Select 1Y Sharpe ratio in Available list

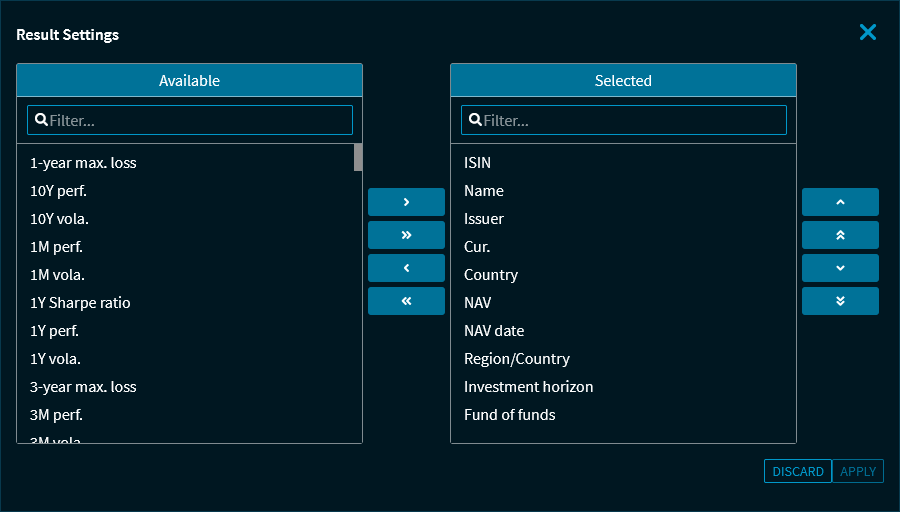[80, 303]
